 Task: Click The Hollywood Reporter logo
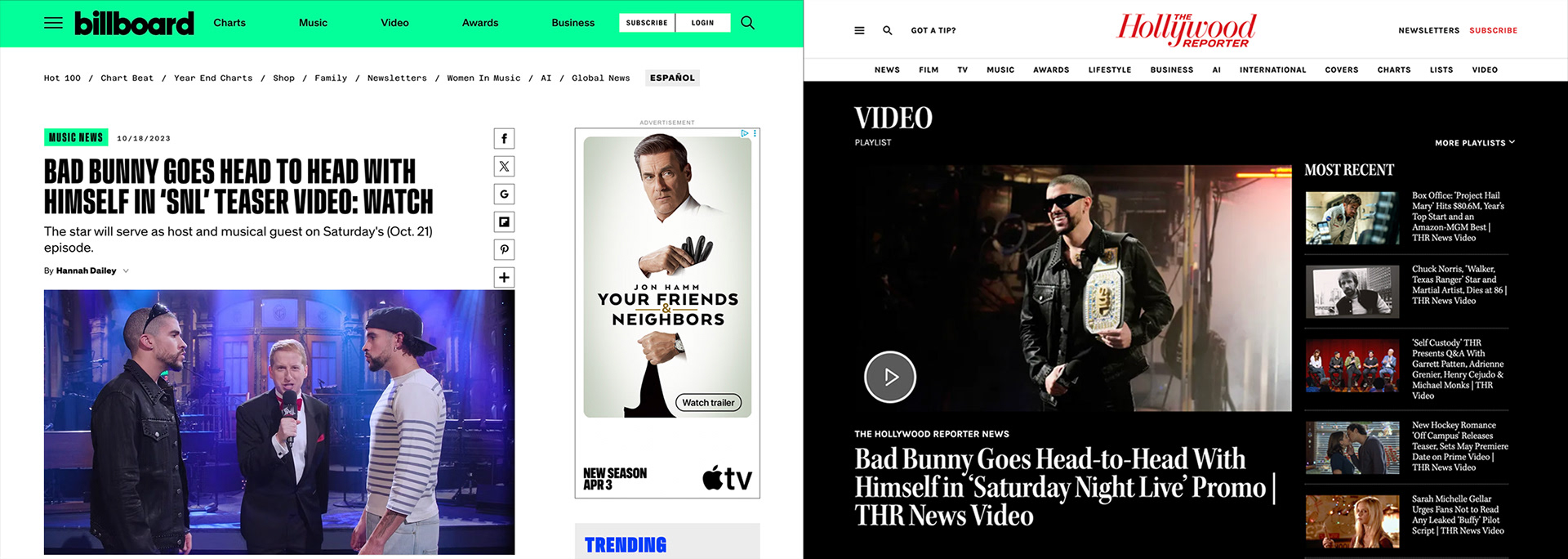(1186, 29)
